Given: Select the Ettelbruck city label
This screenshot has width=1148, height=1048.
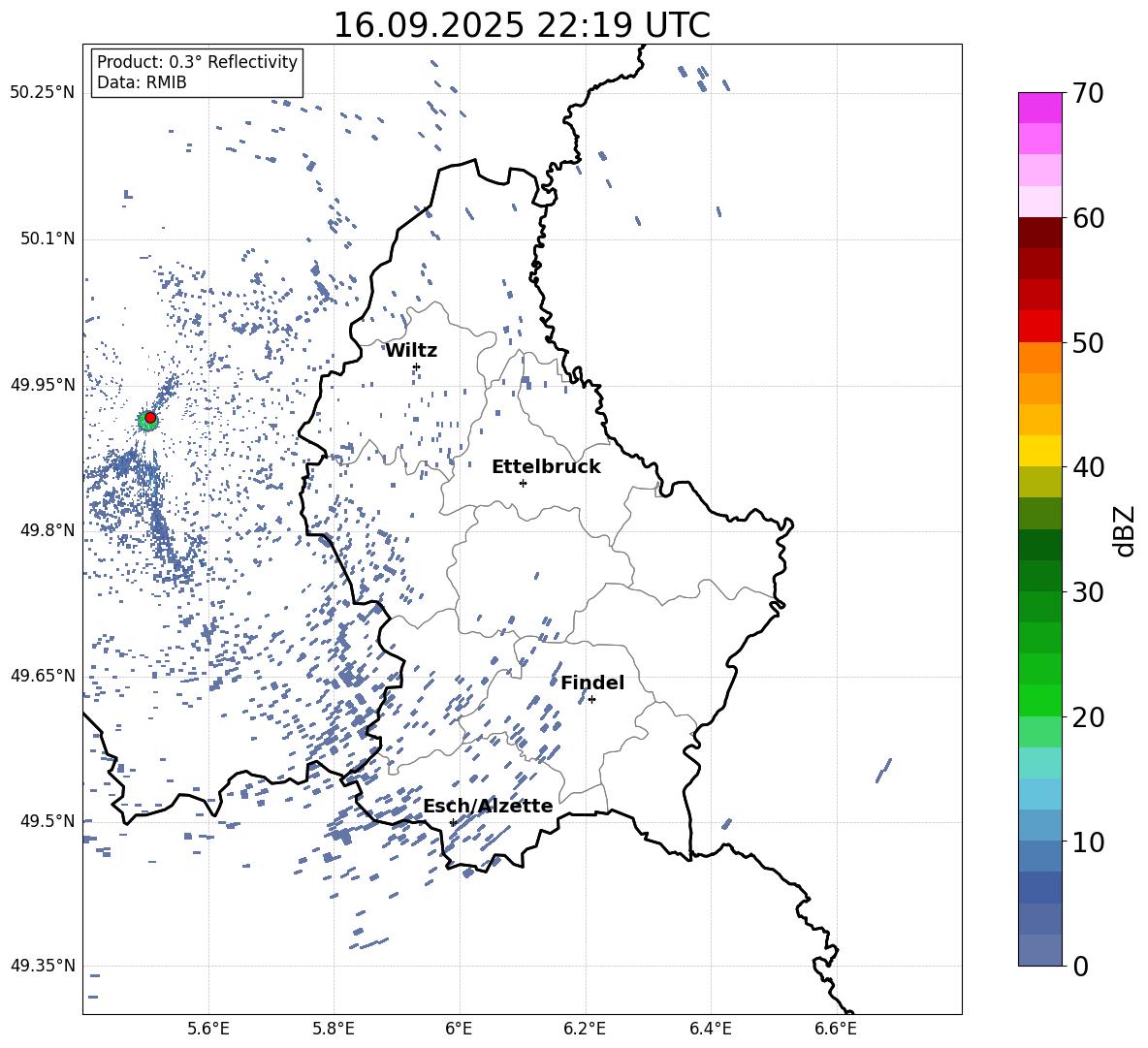Looking at the screenshot, I should click(546, 467).
